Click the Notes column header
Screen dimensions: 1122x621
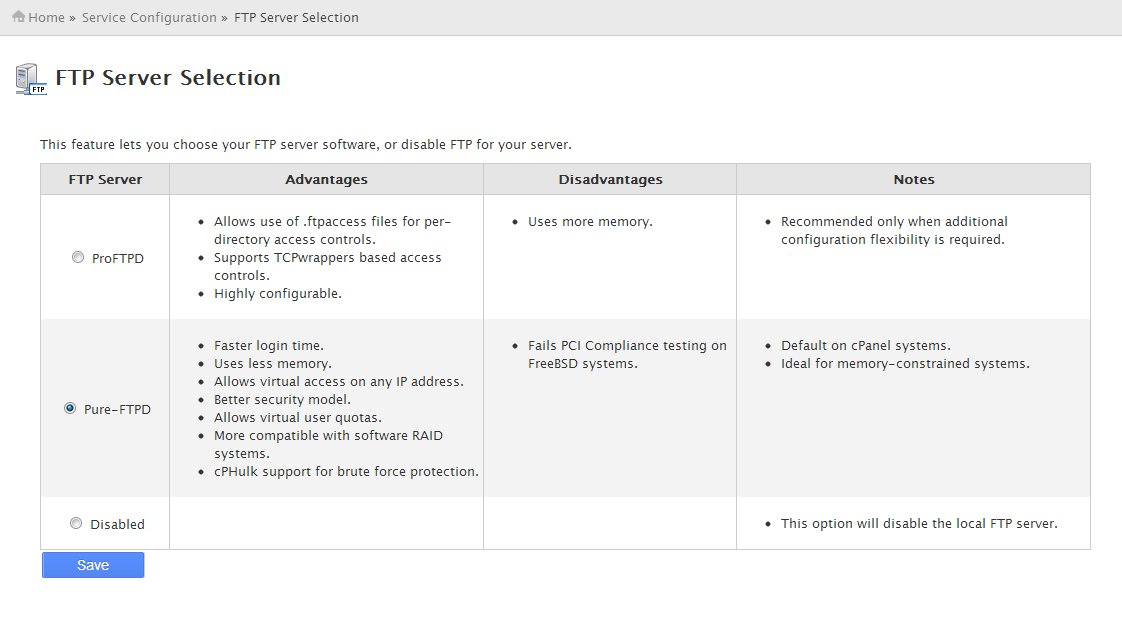point(914,180)
